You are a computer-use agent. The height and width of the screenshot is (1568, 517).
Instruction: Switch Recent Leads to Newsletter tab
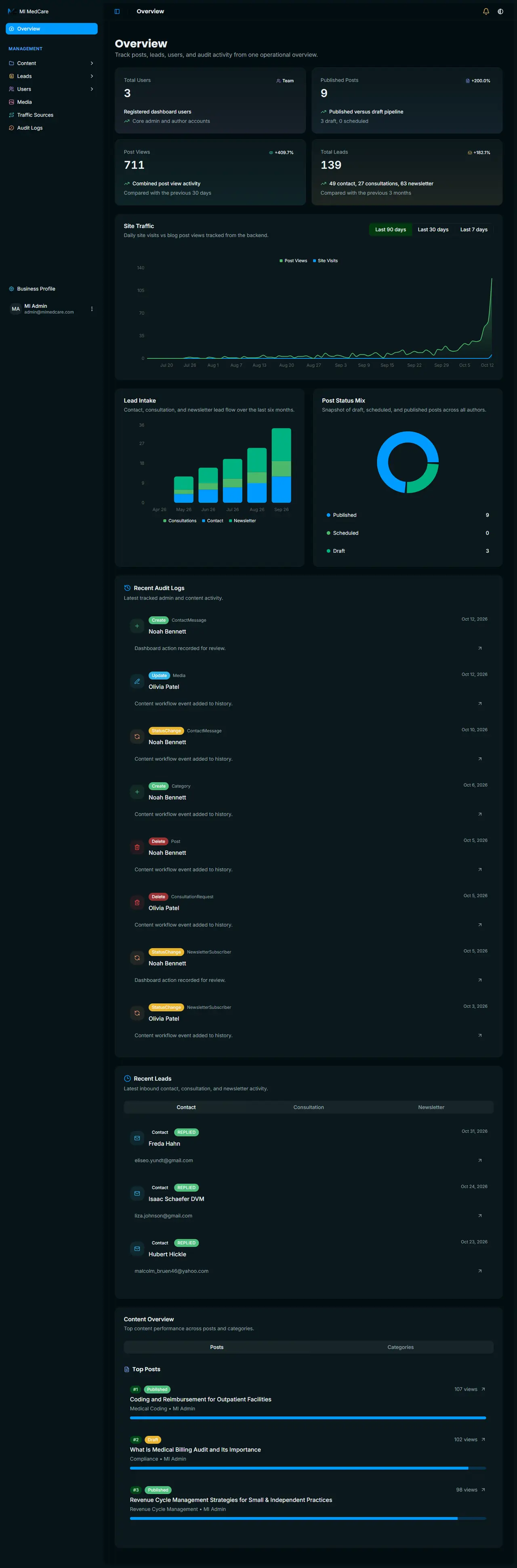[x=431, y=1107]
